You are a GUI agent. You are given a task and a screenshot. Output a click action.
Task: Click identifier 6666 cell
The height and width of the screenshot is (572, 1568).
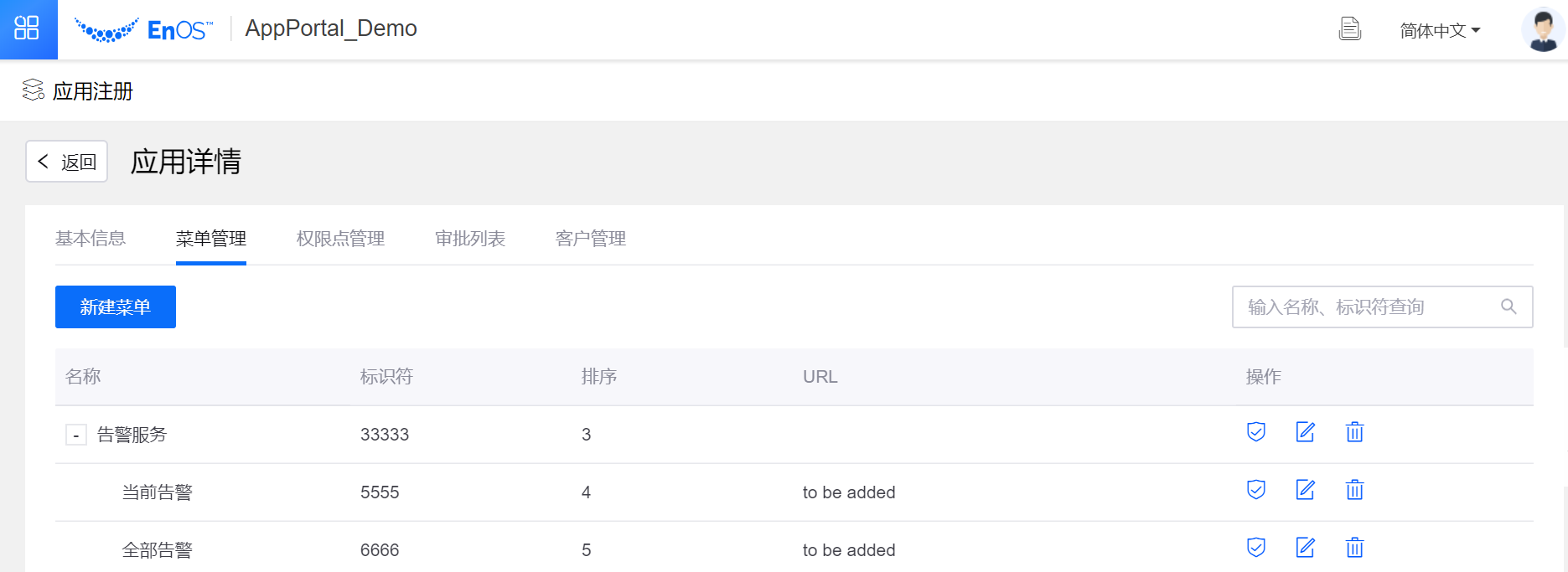click(380, 550)
